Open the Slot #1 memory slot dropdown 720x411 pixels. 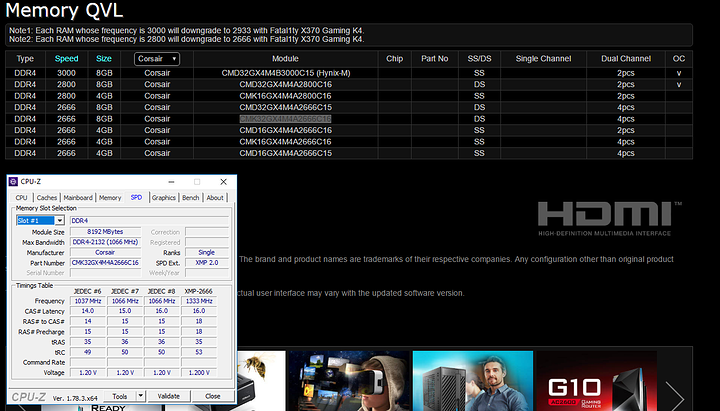39,220
